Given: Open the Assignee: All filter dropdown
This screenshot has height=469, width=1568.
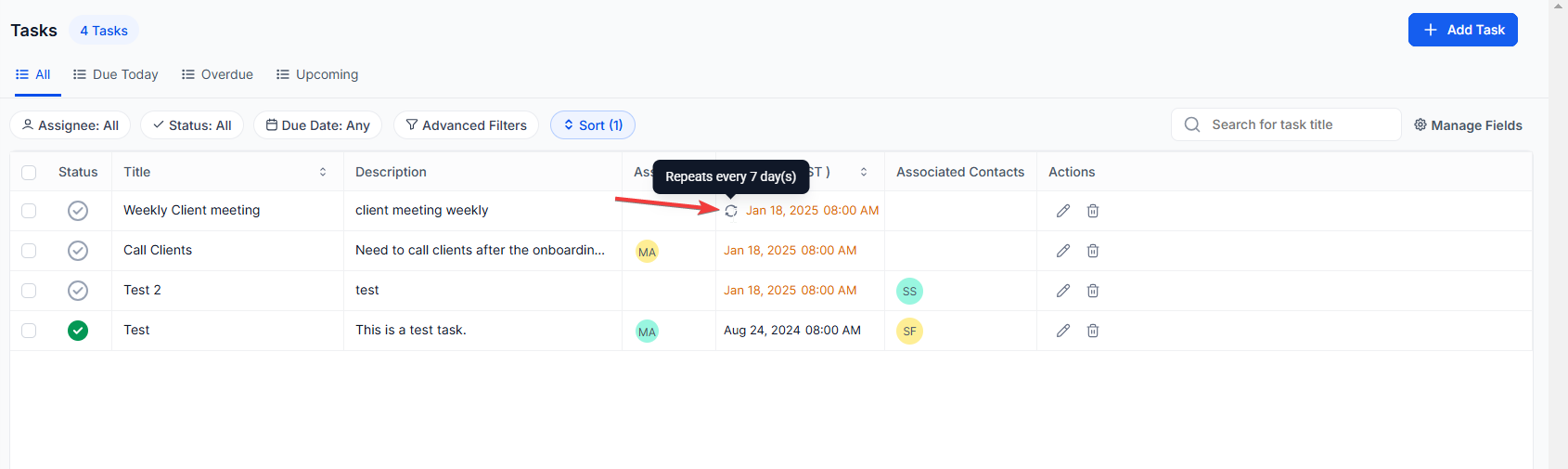Looking at the screenshot, I should click(71, 125).
